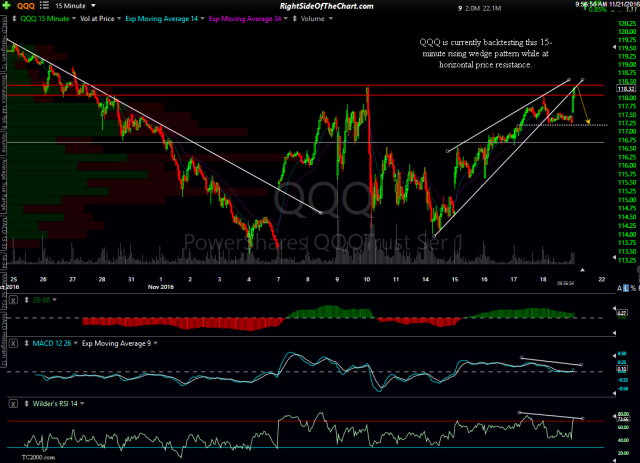Click the green plus add-indicator icon
The width and height of the screenshot is (640, 463).
(x=7, y=5)
